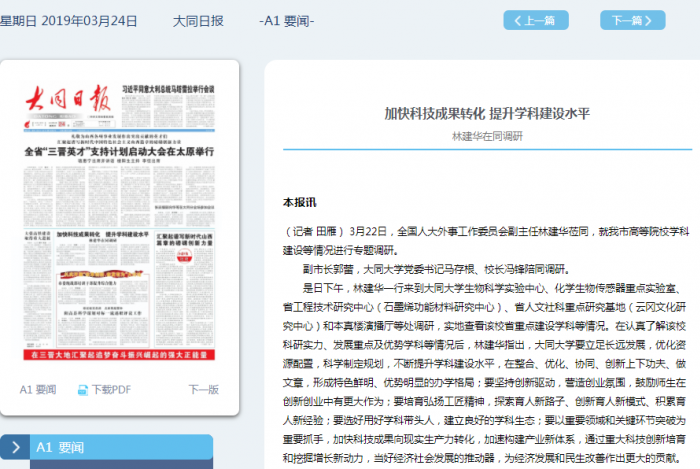Click the PDF download icon
The image size is (700, 469).
84,390
